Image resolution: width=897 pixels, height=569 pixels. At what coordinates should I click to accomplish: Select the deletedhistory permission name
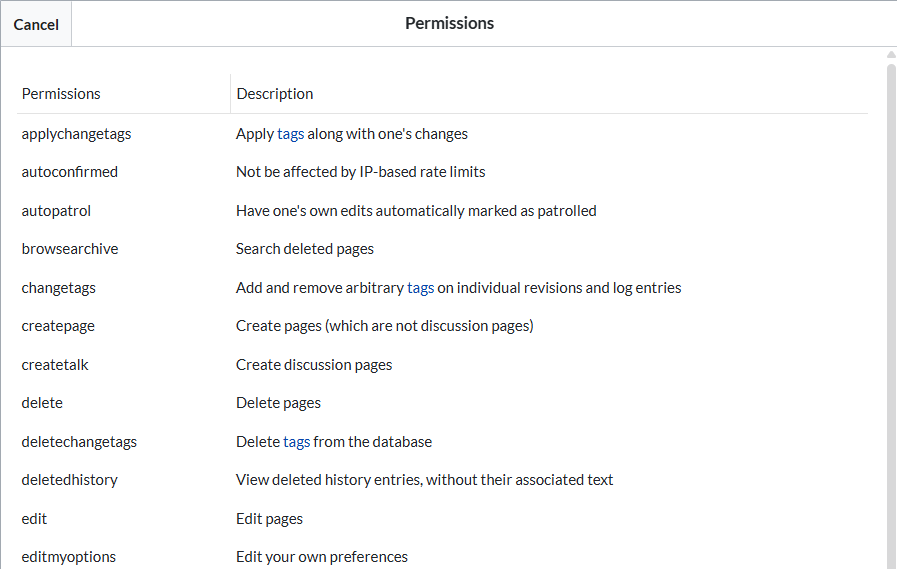click(69, 479)
